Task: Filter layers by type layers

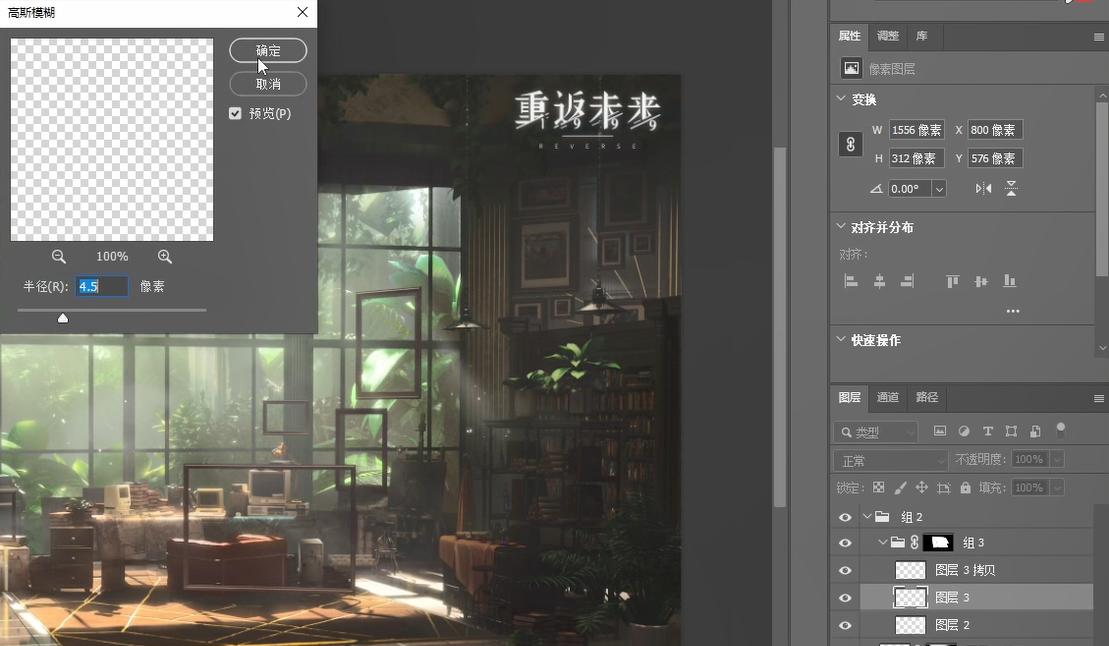Action: pyautogui.click(x=988, y=431)
